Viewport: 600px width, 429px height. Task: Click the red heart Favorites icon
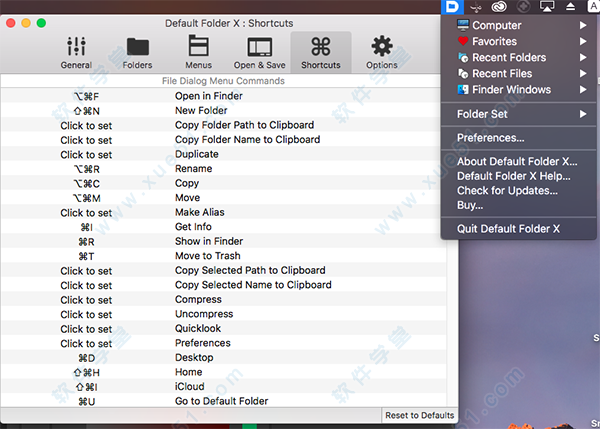click(463, 41)
